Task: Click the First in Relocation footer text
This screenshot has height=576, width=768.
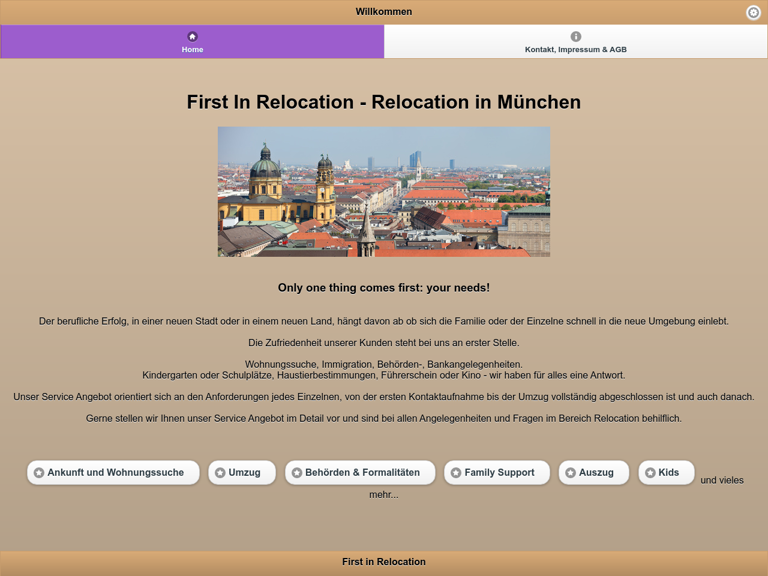Action: (384, 562)
